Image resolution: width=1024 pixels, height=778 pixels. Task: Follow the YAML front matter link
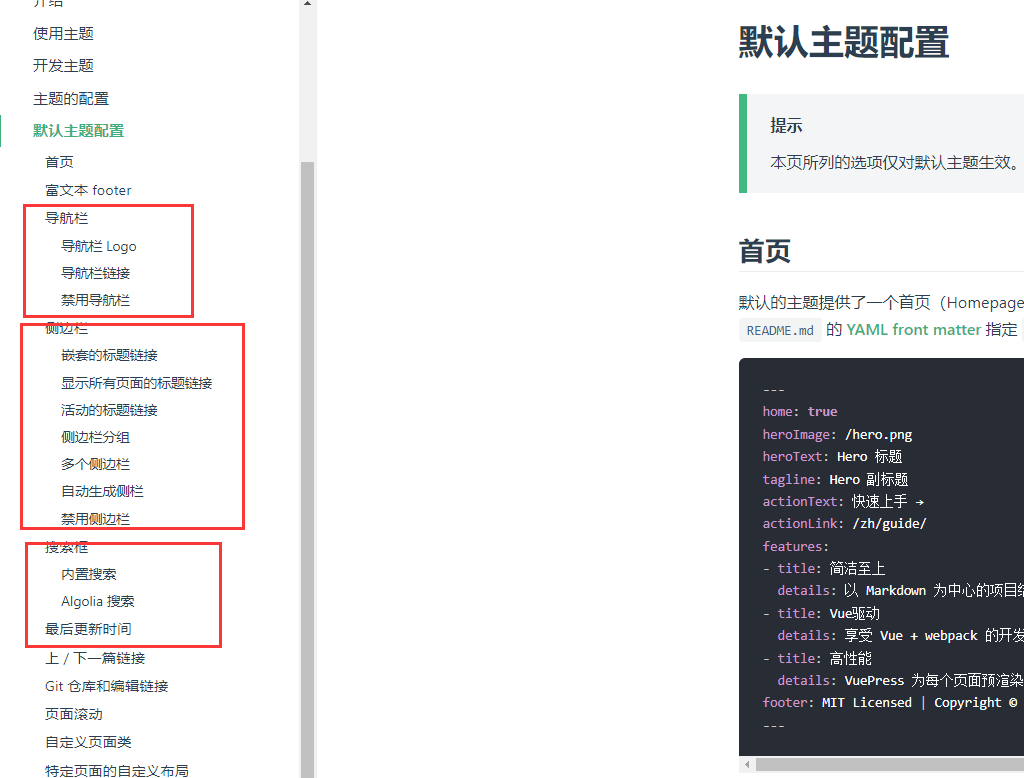[x=914, y=330]
